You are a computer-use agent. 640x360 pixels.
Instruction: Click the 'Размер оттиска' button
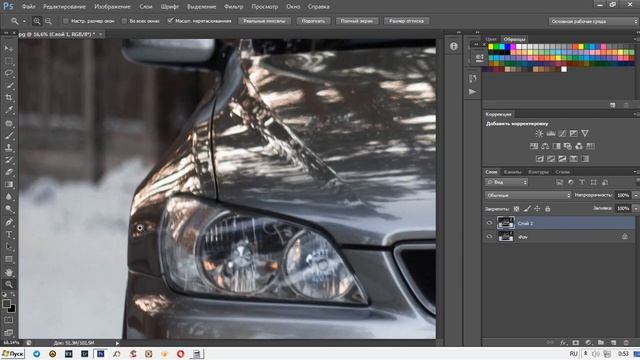pyautogui.click(x=406, y=21)
